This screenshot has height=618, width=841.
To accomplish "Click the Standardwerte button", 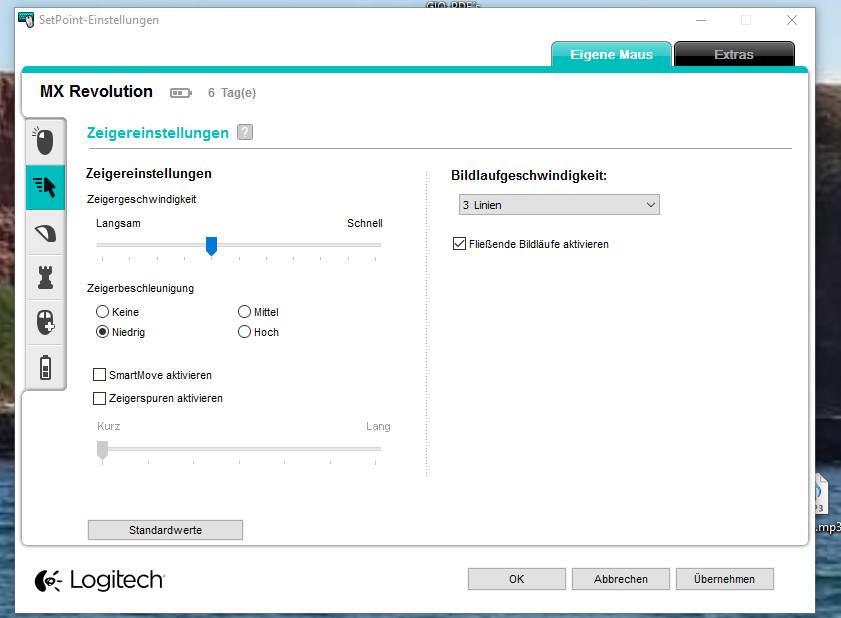I will (165, 530).
